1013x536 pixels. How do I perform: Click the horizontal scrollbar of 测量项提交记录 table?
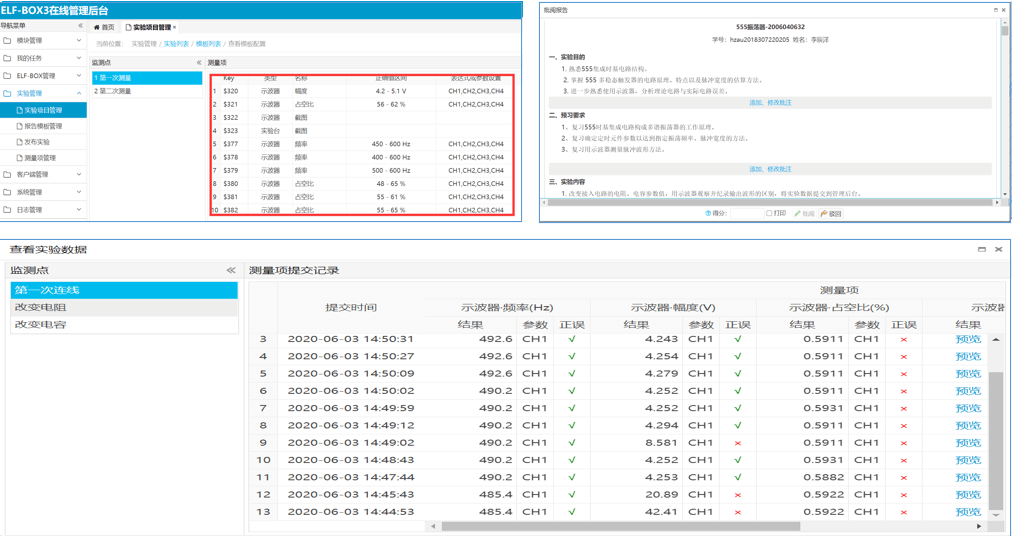[x=620, y=525]
